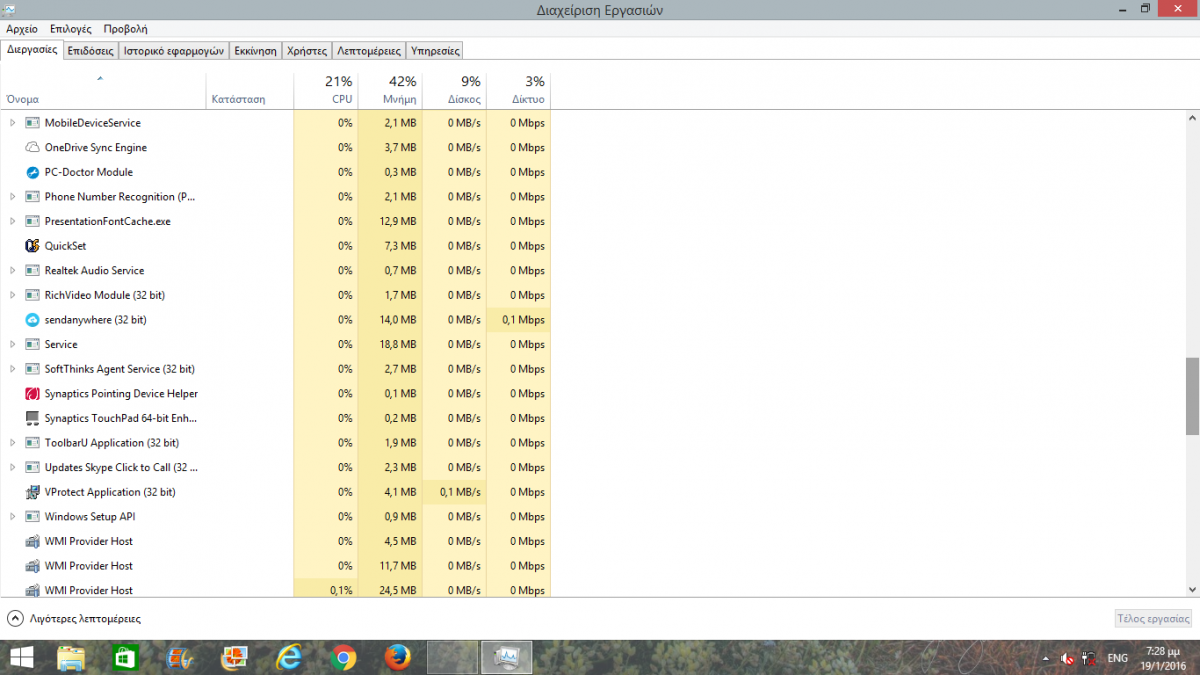Expand the Realtek Audio Service row

pos(13,271)
